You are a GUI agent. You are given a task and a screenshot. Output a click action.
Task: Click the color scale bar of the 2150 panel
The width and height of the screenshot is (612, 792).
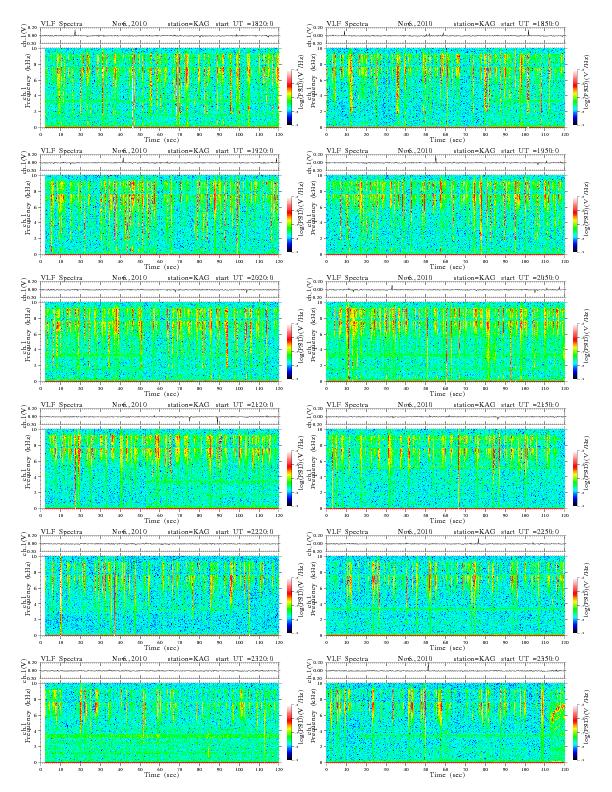point(576,478)
